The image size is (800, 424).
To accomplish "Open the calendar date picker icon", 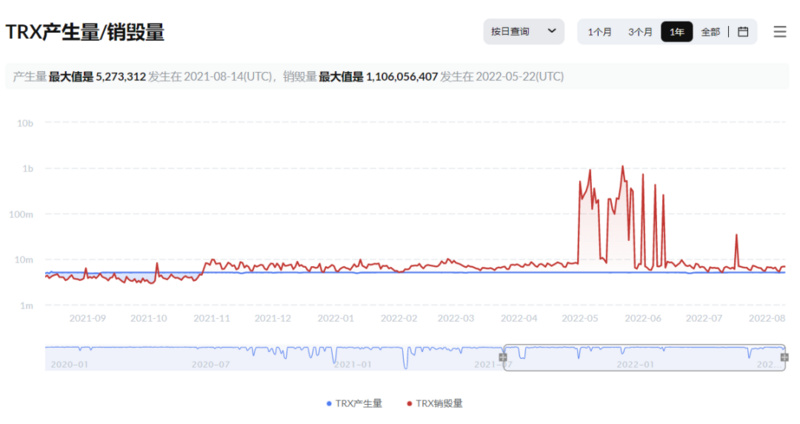I will 743,32.
